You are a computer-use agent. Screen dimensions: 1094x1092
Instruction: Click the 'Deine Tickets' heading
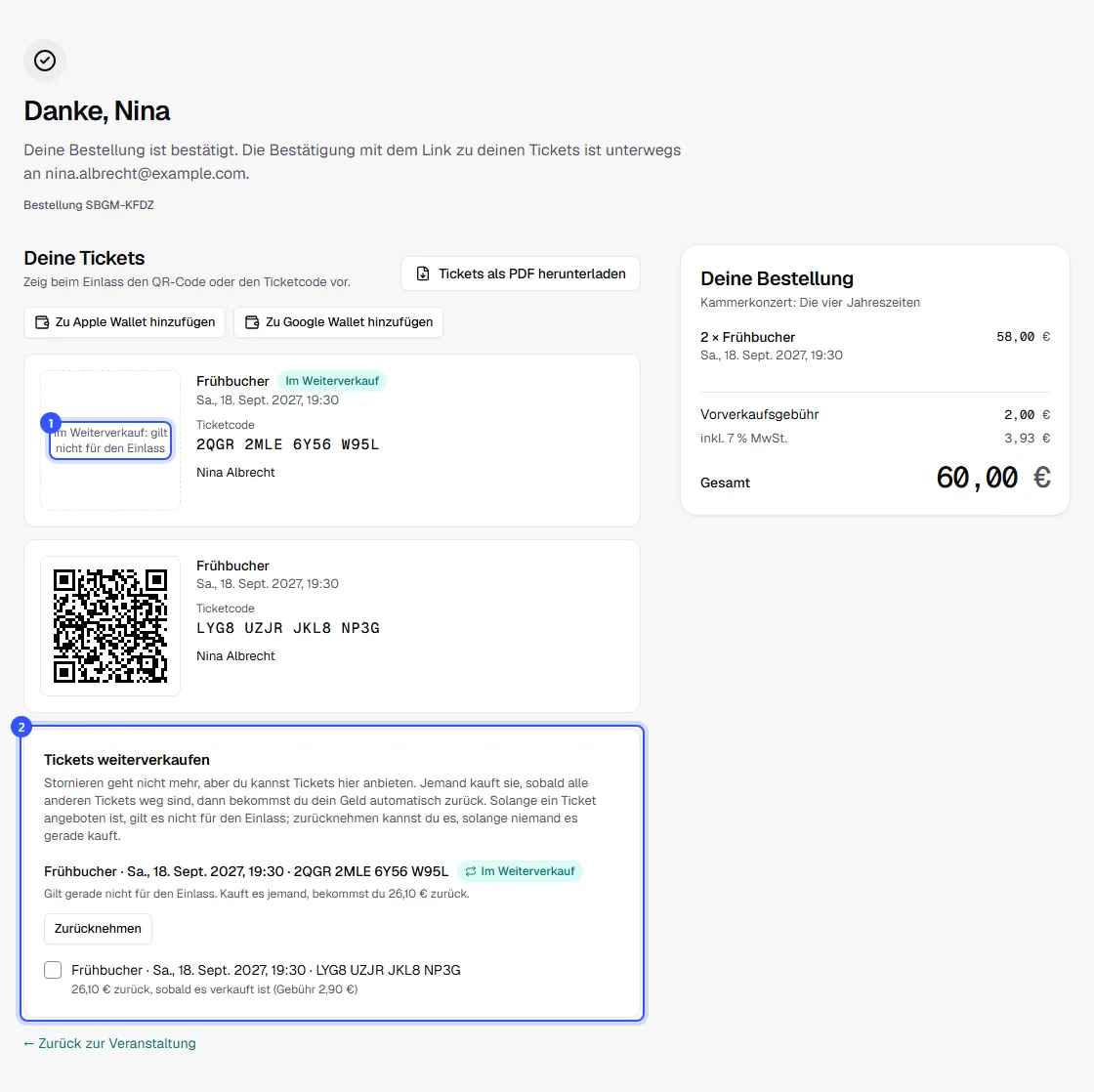84,258
